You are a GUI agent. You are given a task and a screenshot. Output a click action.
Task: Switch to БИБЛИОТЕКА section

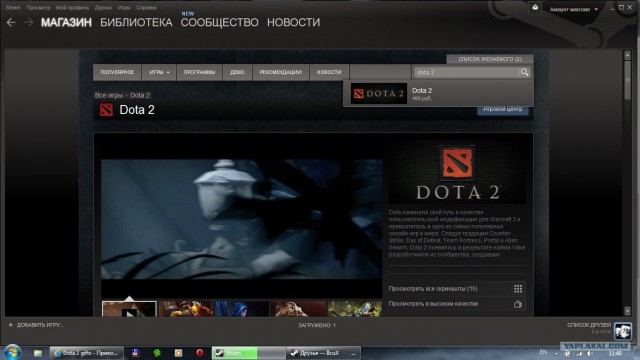[136, 22]
